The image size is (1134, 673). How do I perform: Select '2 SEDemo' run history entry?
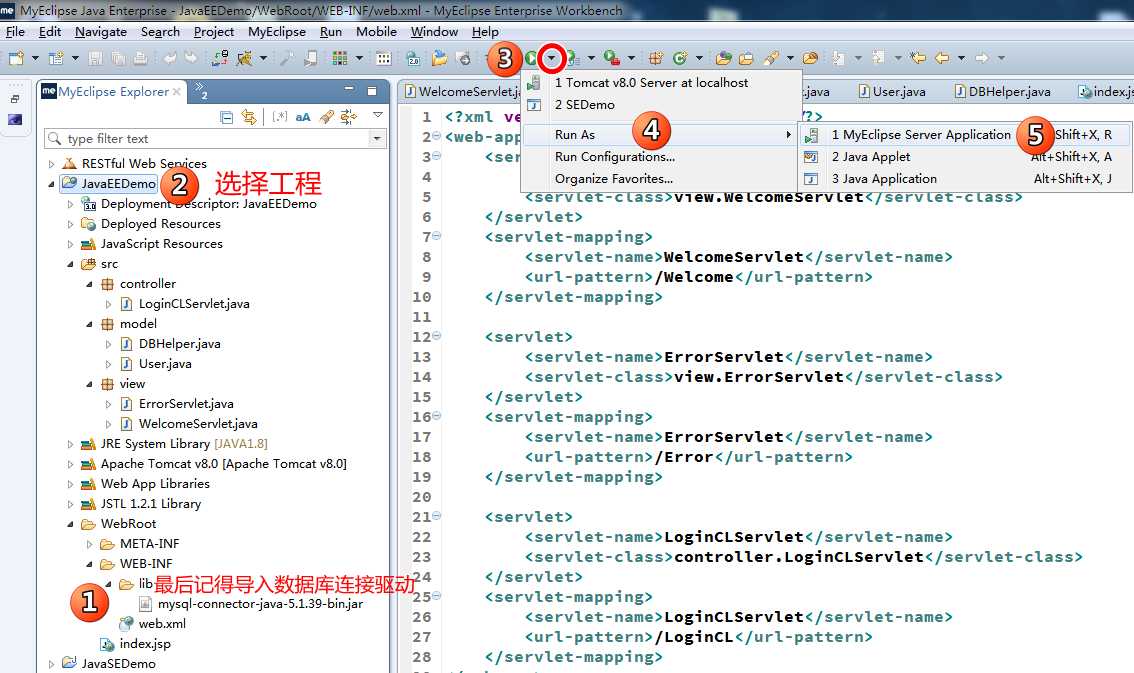point(662,105)
